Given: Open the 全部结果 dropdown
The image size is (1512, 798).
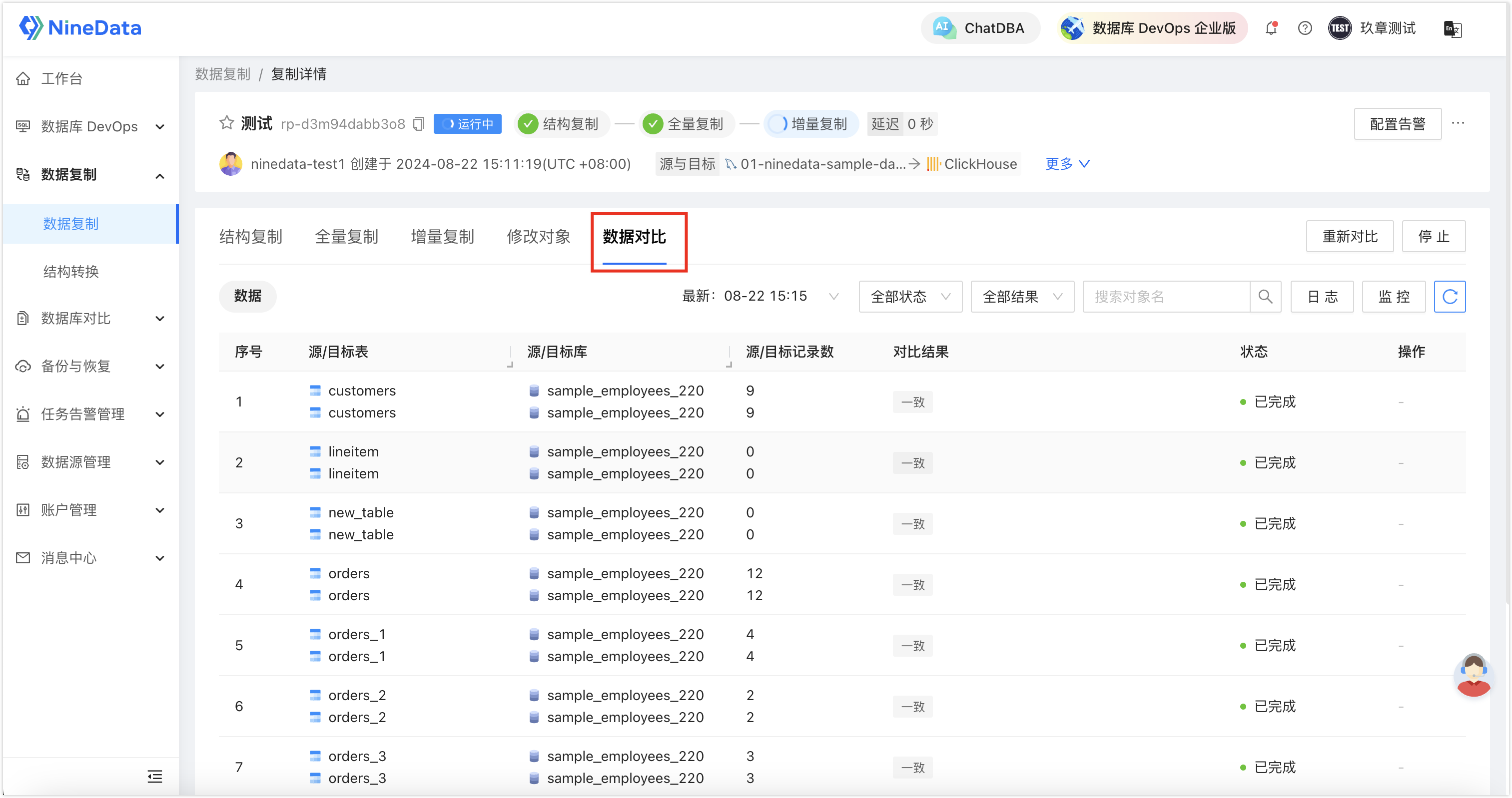Looking at the screenshot, I should 1022,296.
